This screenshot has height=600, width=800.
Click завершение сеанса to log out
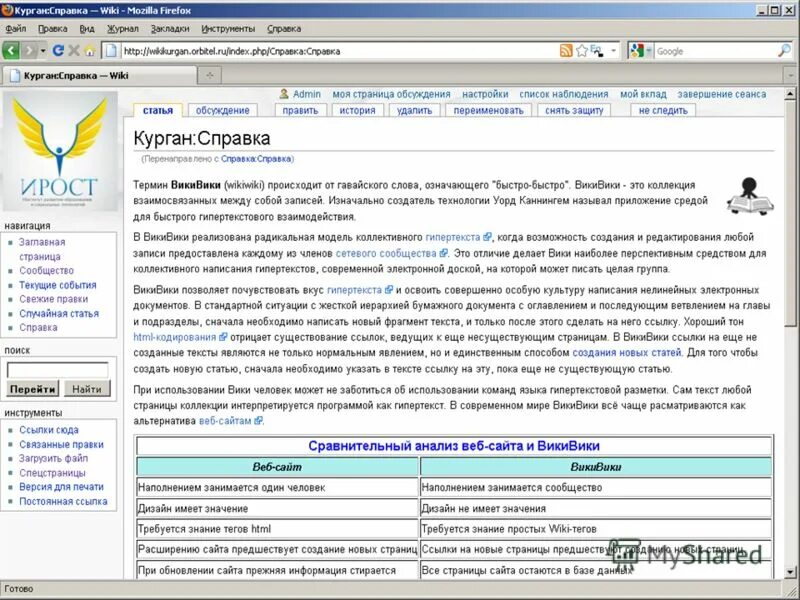722,94
